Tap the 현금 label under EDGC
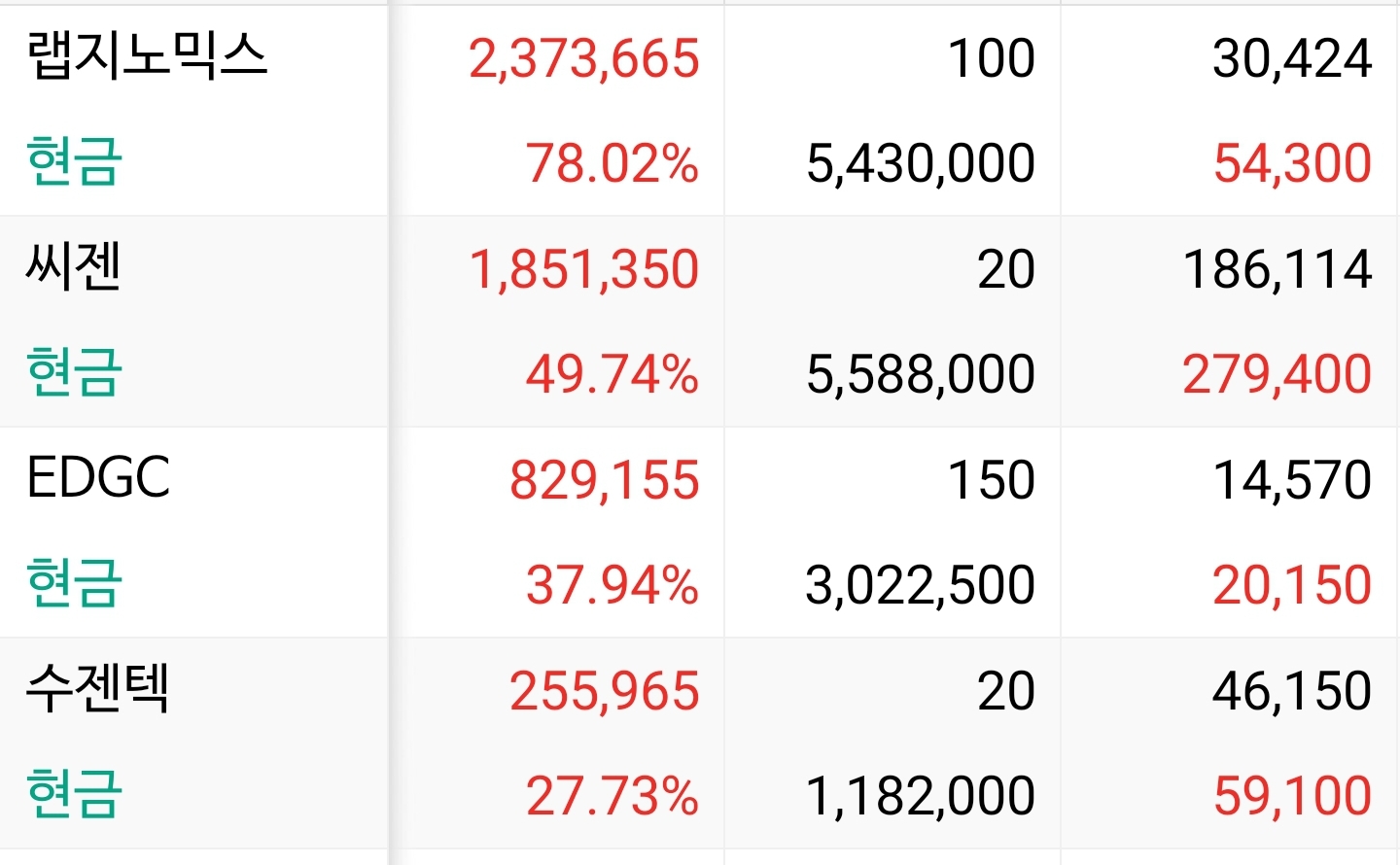This screenshot has width=1400, height=865. 74,583
